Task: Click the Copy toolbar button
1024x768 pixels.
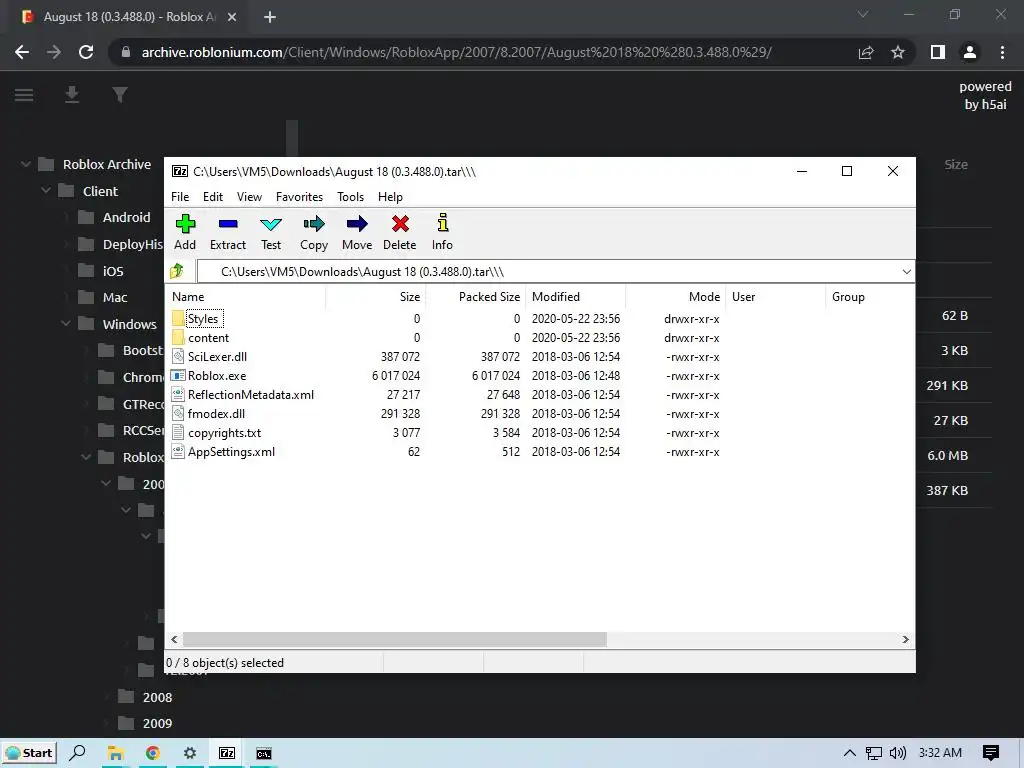Action: (x=314, y=232)
